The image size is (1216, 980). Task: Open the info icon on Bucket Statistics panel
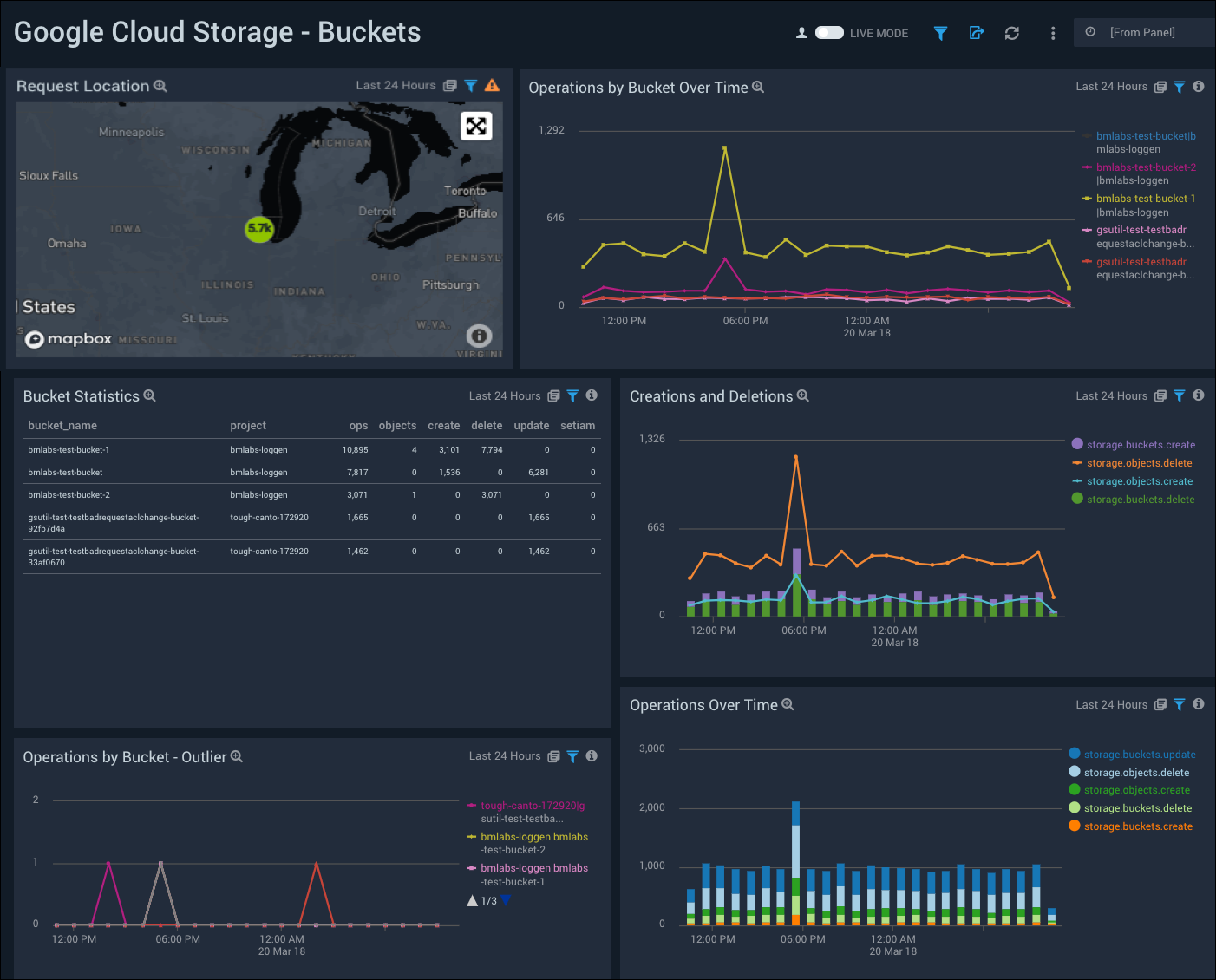(592, 395)
